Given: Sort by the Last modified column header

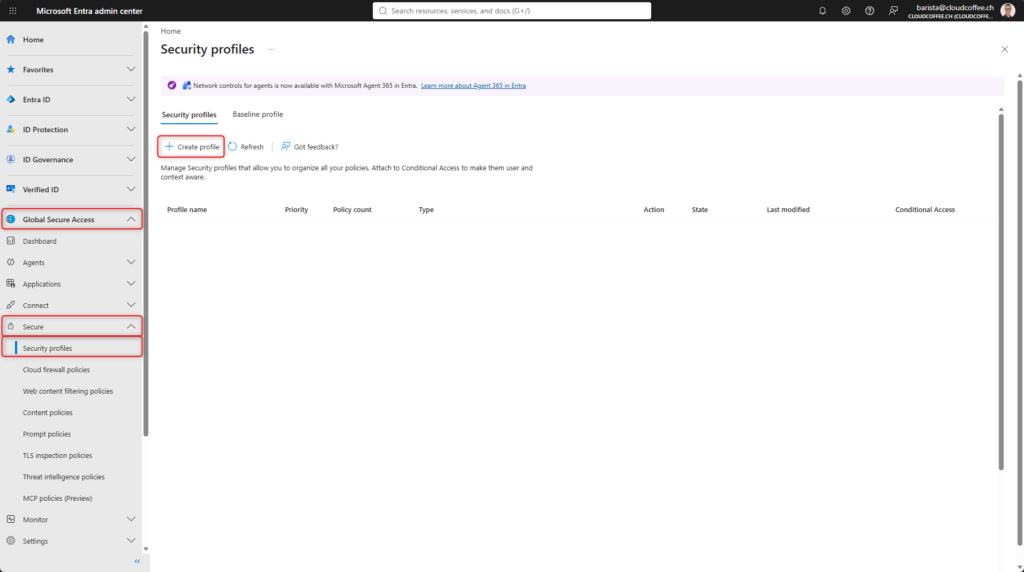Looking at the screenshot, I should pos(788,210).
